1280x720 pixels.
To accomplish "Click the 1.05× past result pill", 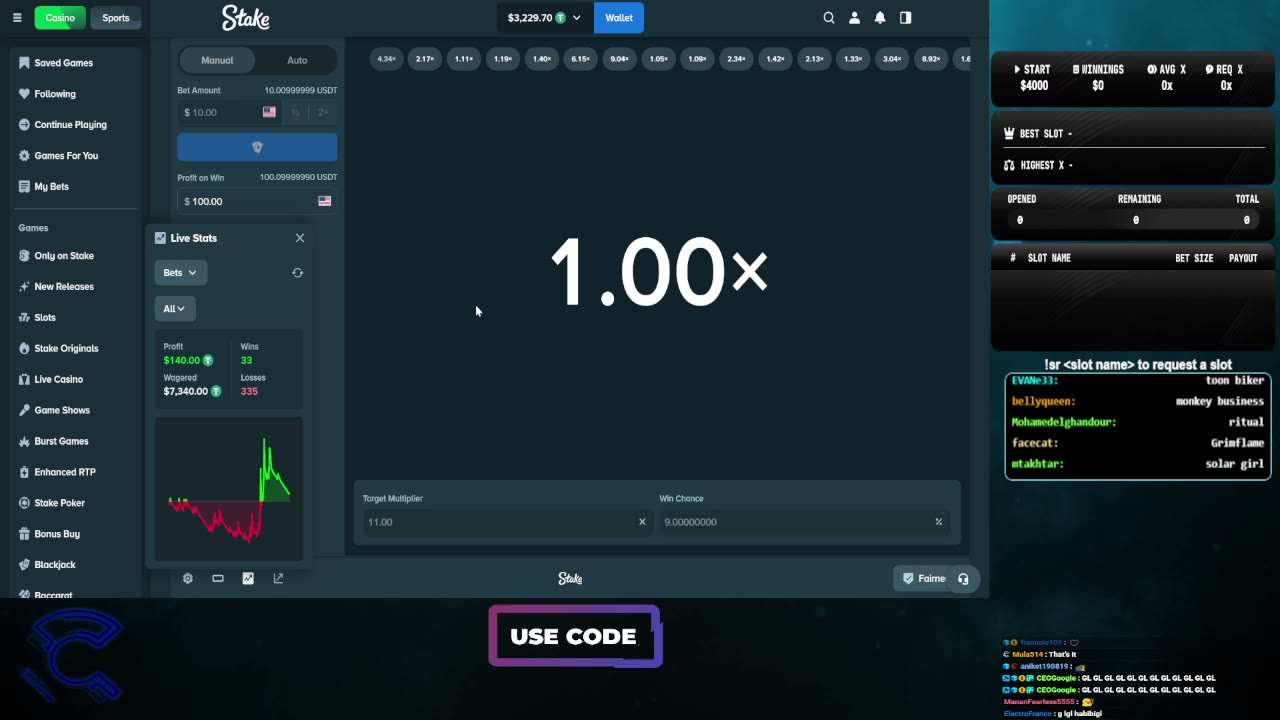I will (x=658, y=59).
